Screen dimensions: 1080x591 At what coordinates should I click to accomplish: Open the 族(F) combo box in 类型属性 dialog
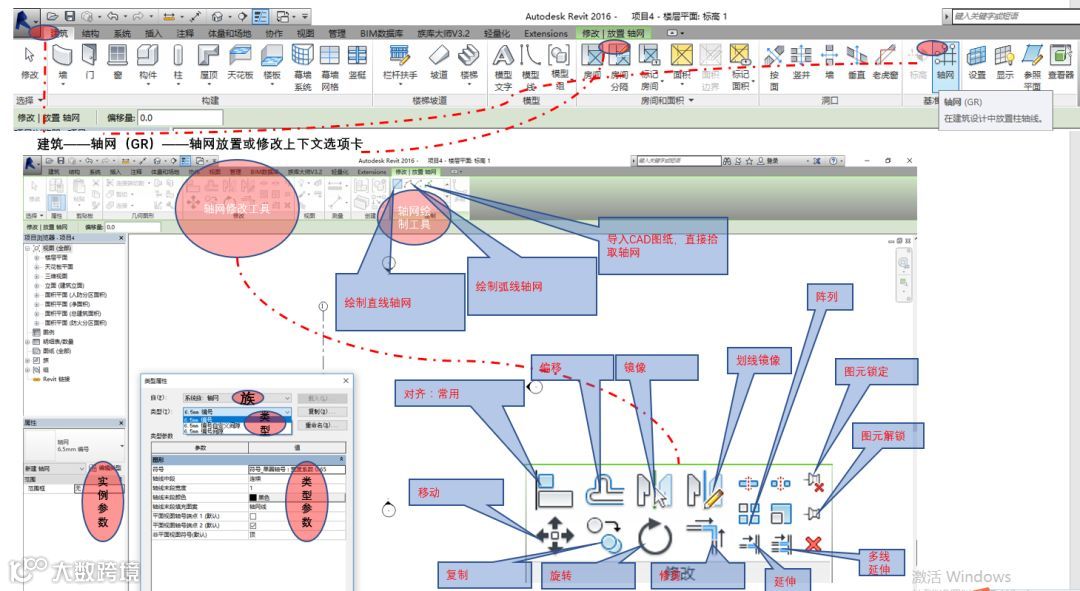(x=237, y=398)
